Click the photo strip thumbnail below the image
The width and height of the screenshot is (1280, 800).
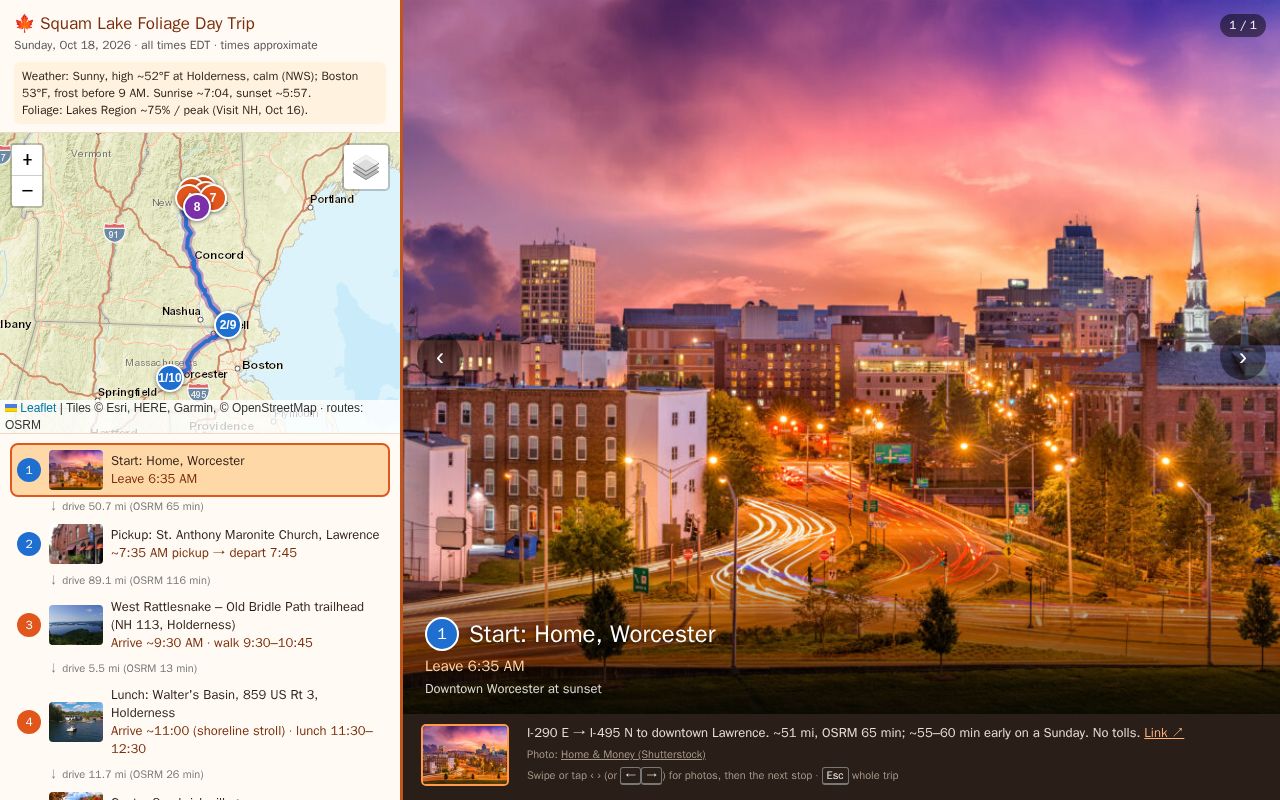(465, 754)
